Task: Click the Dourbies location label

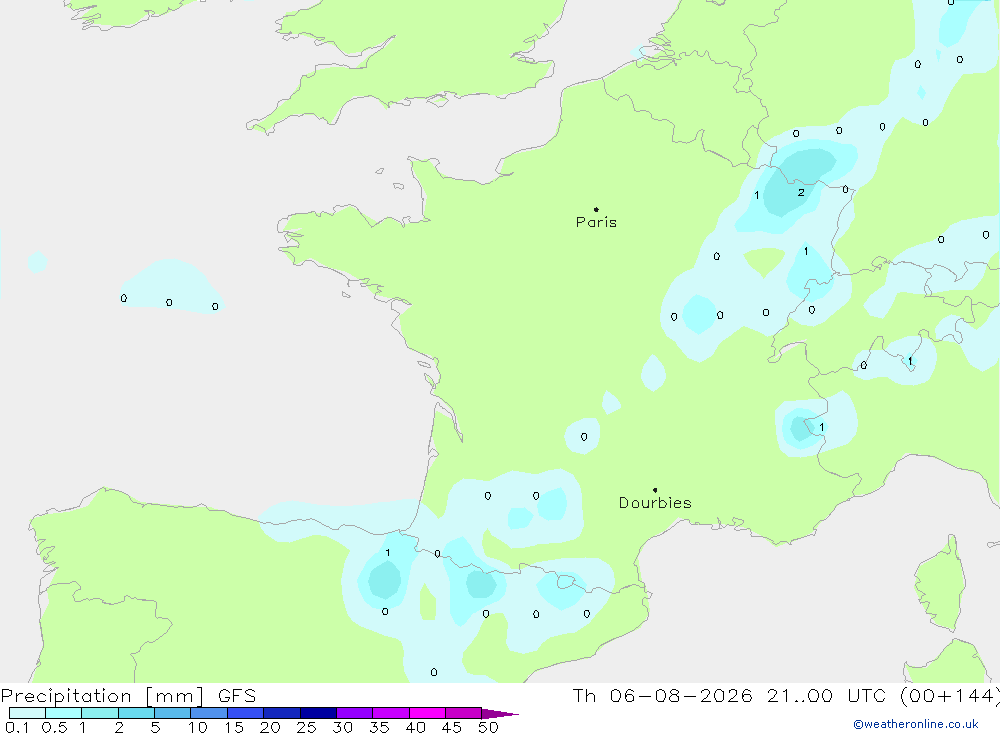Action: click(655, 503)
